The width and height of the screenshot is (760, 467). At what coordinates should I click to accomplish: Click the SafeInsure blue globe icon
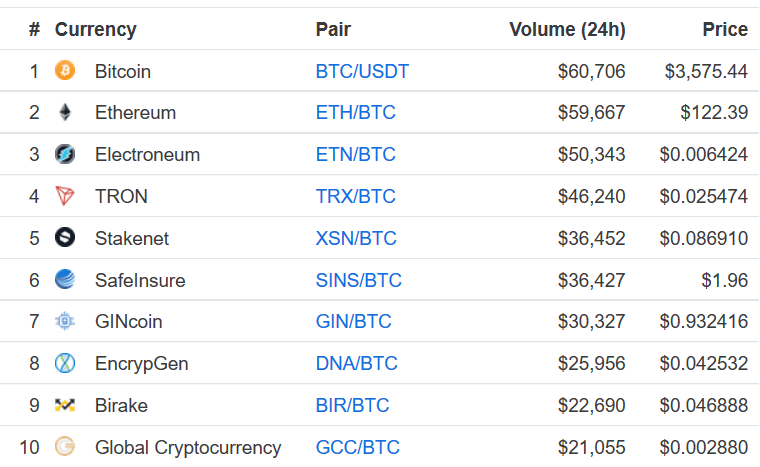65,279
